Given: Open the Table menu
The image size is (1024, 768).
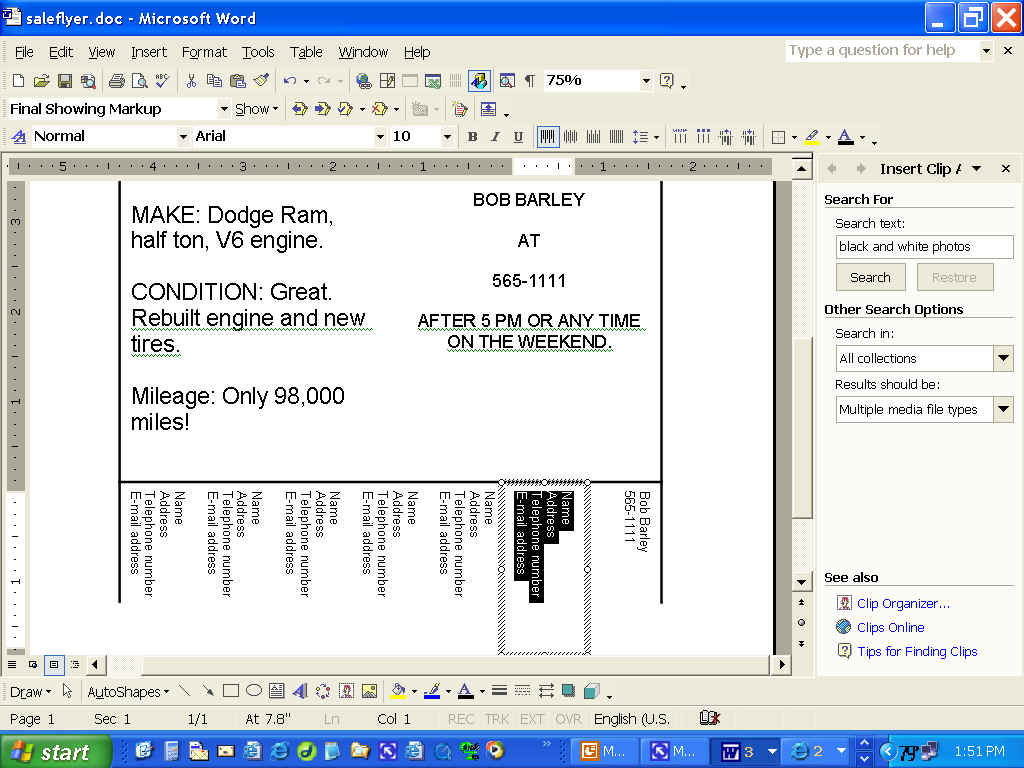Looking at the screenshot, I should coord(306,52).
